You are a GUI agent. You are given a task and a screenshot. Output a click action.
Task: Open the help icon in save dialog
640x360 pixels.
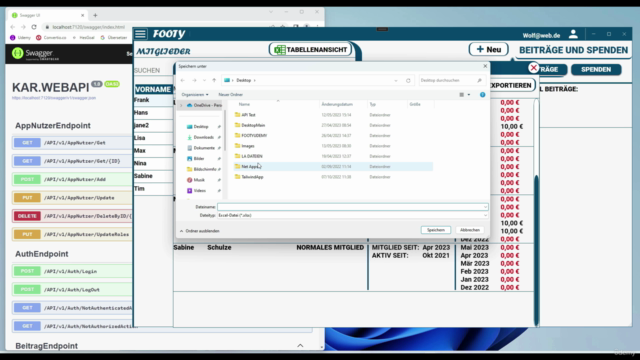click(x=482, y=95)
